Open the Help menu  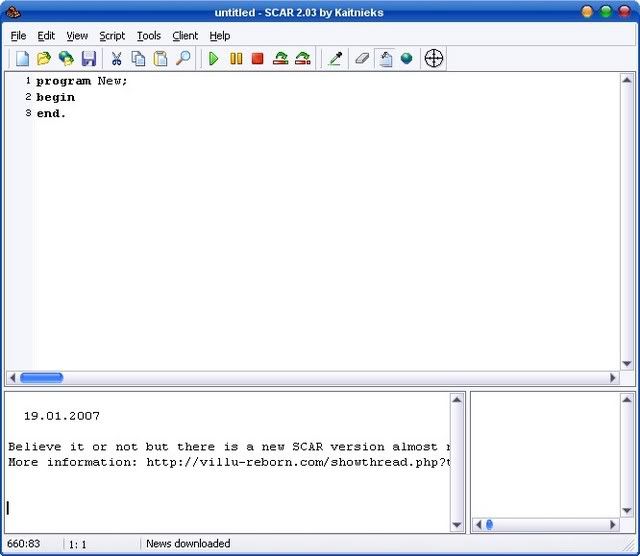[x=219, y=36]
